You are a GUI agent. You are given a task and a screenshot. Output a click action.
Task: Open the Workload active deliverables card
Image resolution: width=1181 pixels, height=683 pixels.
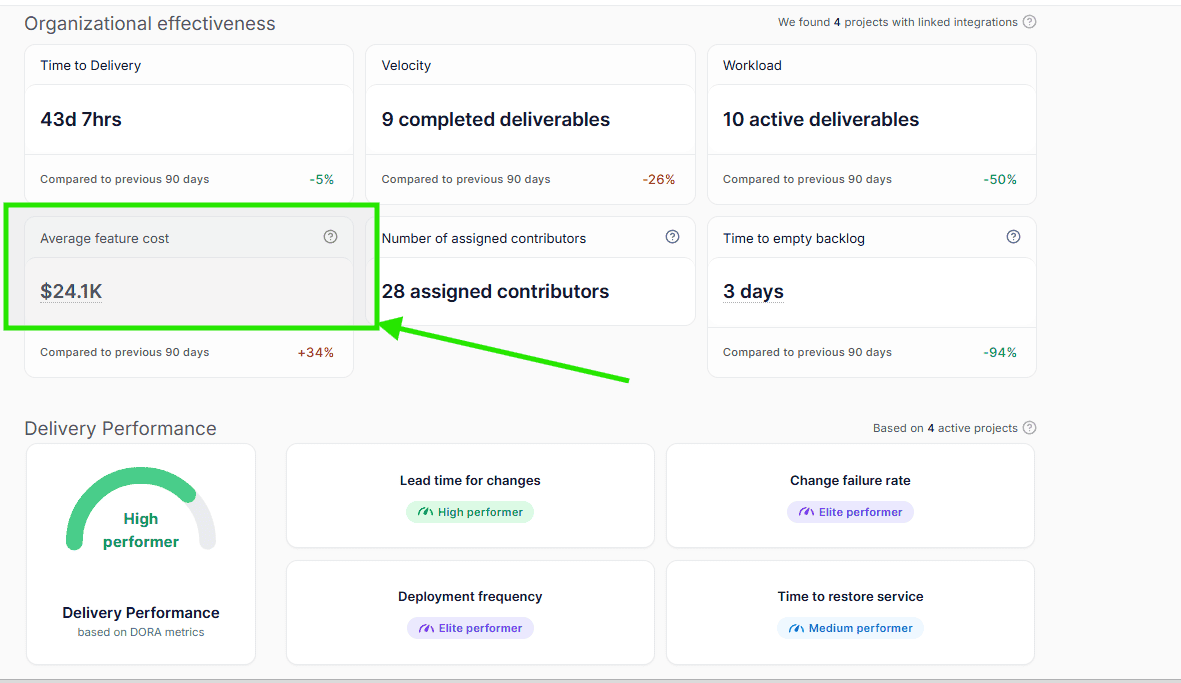tap(871, 119)
